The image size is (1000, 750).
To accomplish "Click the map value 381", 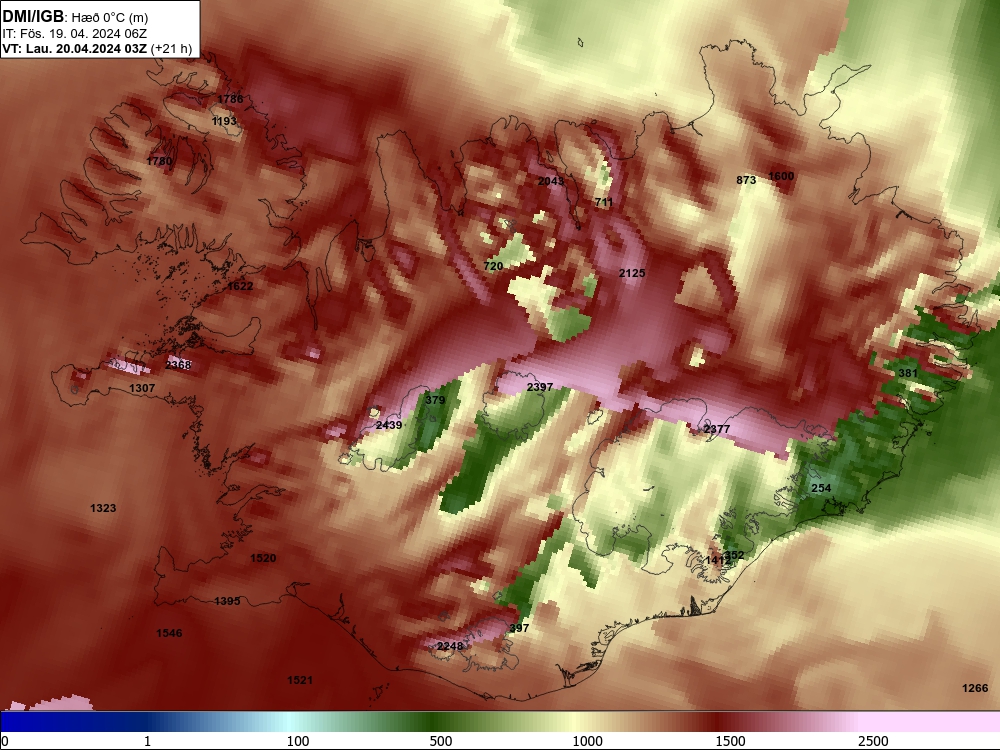I will [x=908, y=374].
